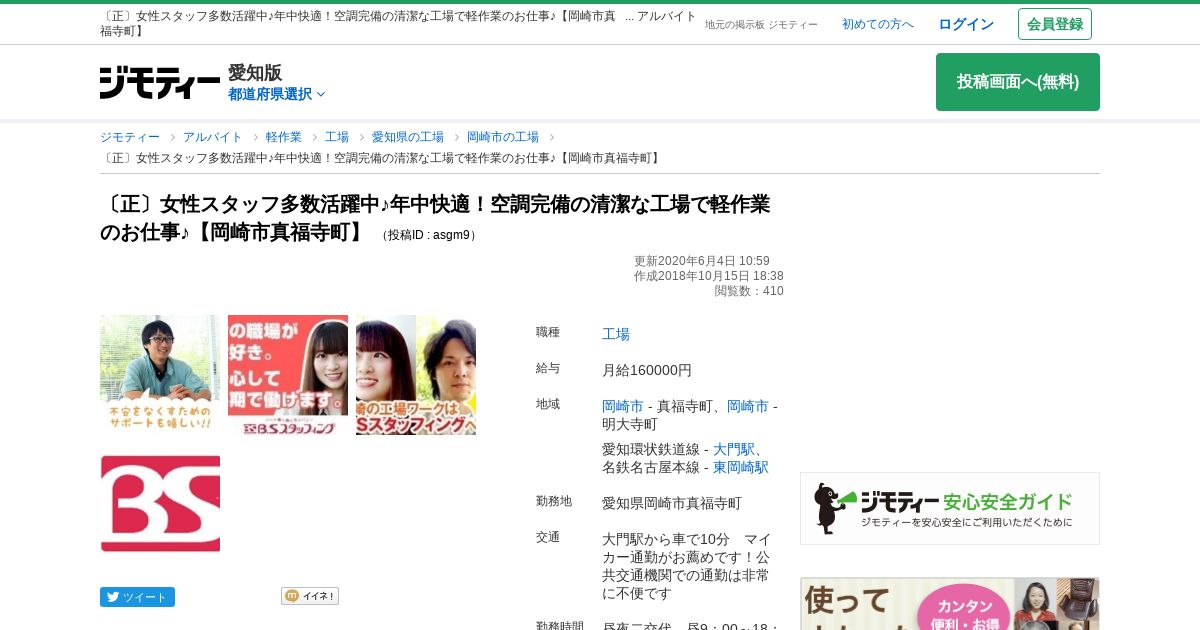The image size is (1200, 630).
Task: Click the 使って advertisement banner
Action: tap(950, 604)
